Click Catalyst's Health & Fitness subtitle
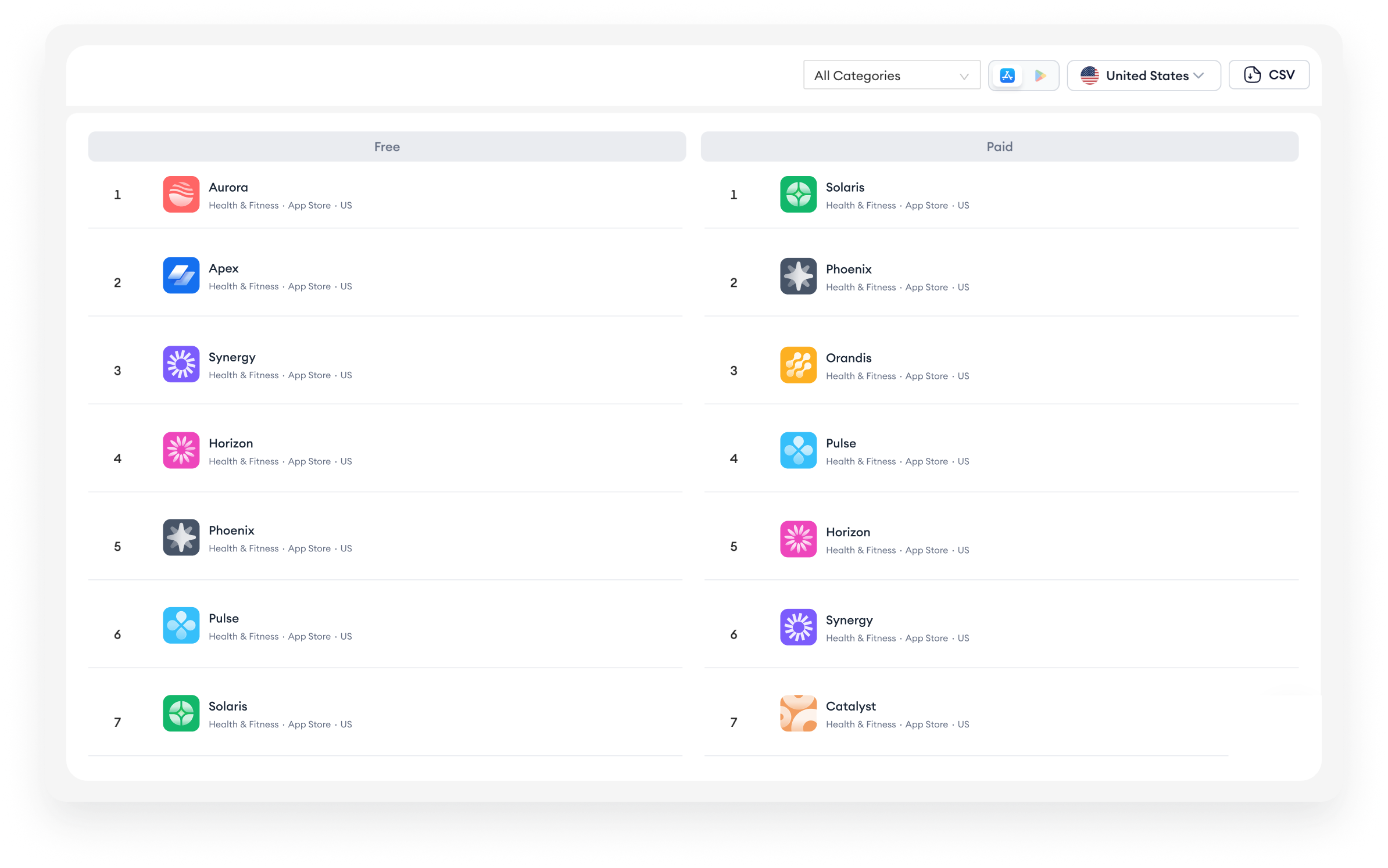Screen dimensions: 1388x868 (x=861, y=724)
